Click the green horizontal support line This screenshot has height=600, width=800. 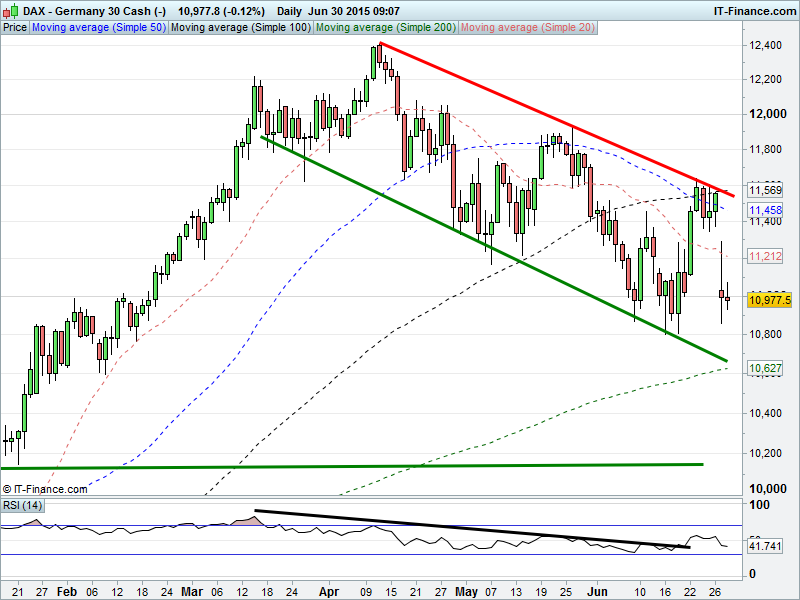click(350, 466)
